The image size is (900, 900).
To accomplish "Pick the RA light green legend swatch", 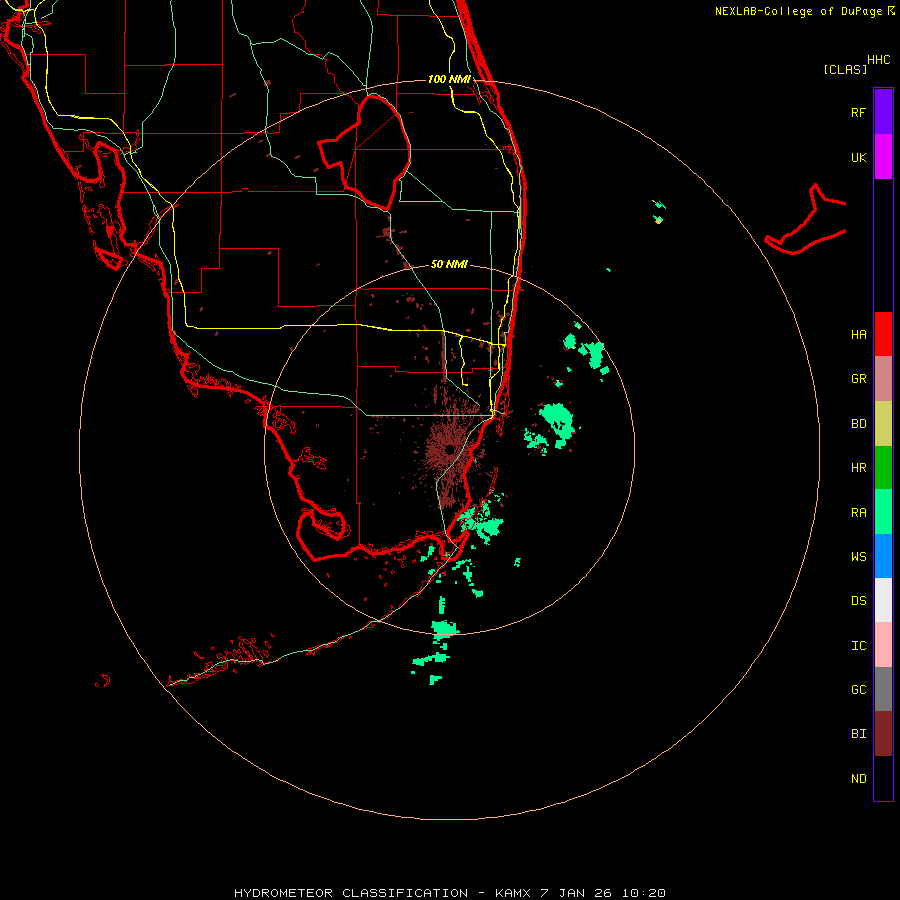I will 883,512.
